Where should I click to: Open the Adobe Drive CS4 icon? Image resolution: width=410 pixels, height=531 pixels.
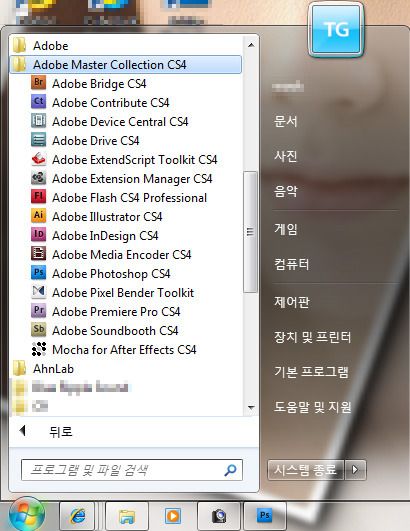(38, 140)
